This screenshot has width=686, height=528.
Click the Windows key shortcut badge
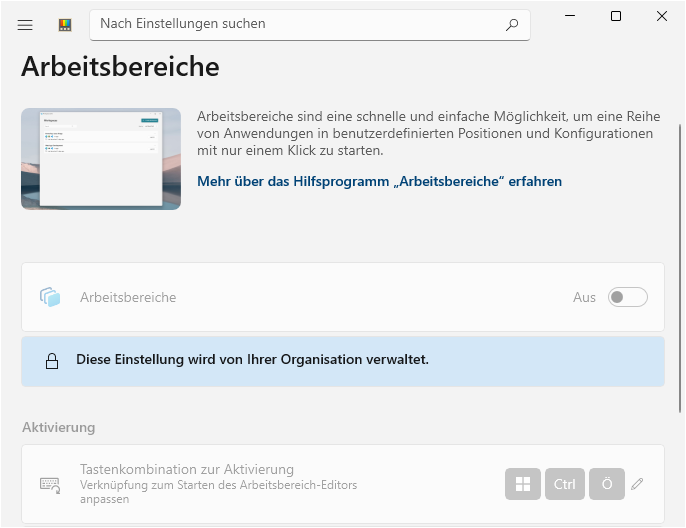click(x=523, y=484)
